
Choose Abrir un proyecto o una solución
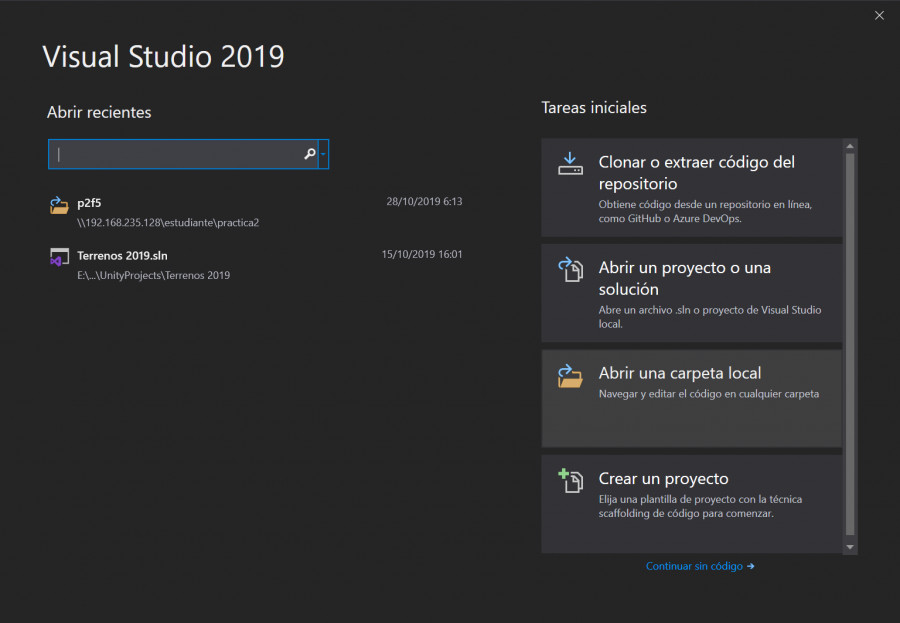pos(691,293)
